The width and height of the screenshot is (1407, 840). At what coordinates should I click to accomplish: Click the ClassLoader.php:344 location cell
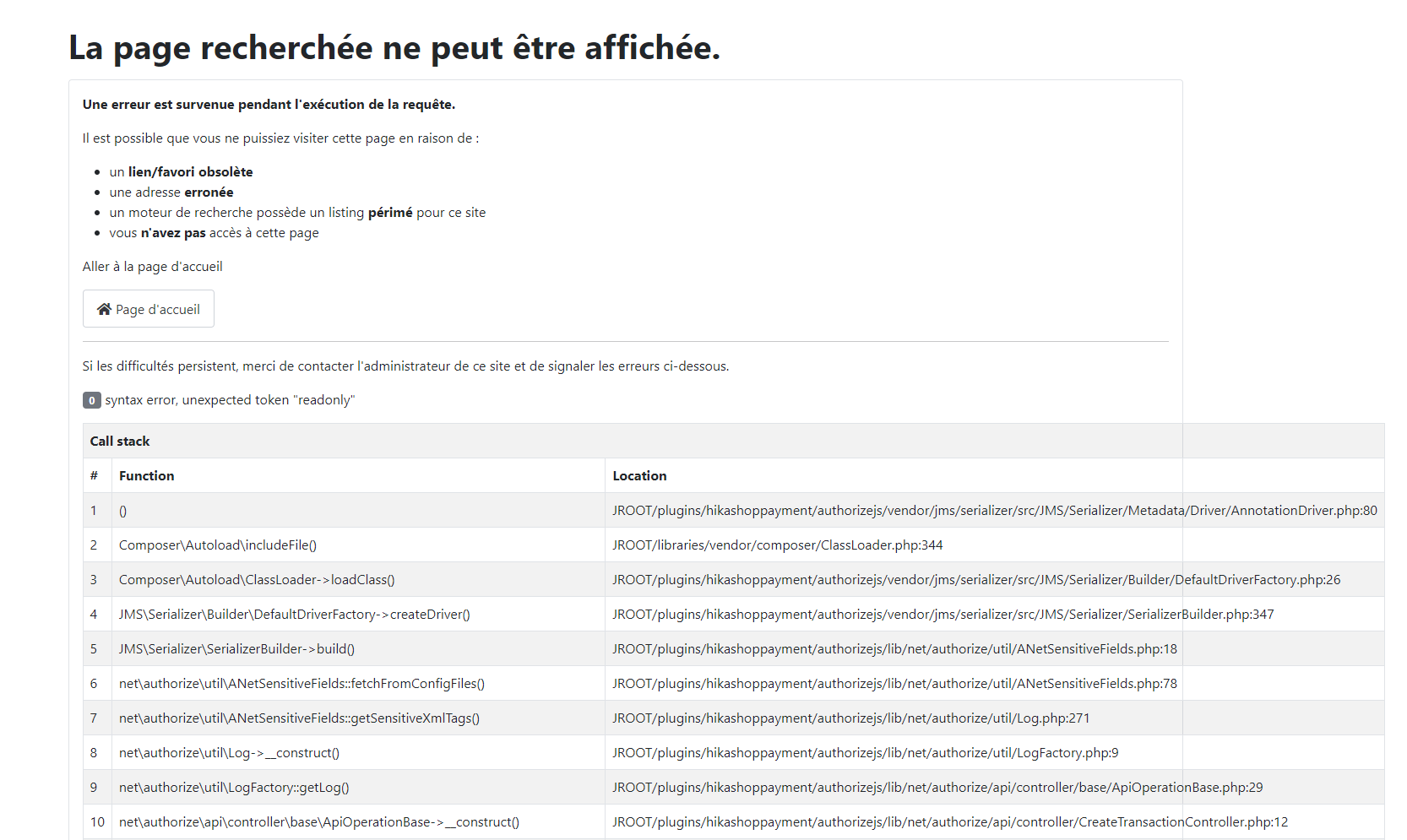pos(777,545)
